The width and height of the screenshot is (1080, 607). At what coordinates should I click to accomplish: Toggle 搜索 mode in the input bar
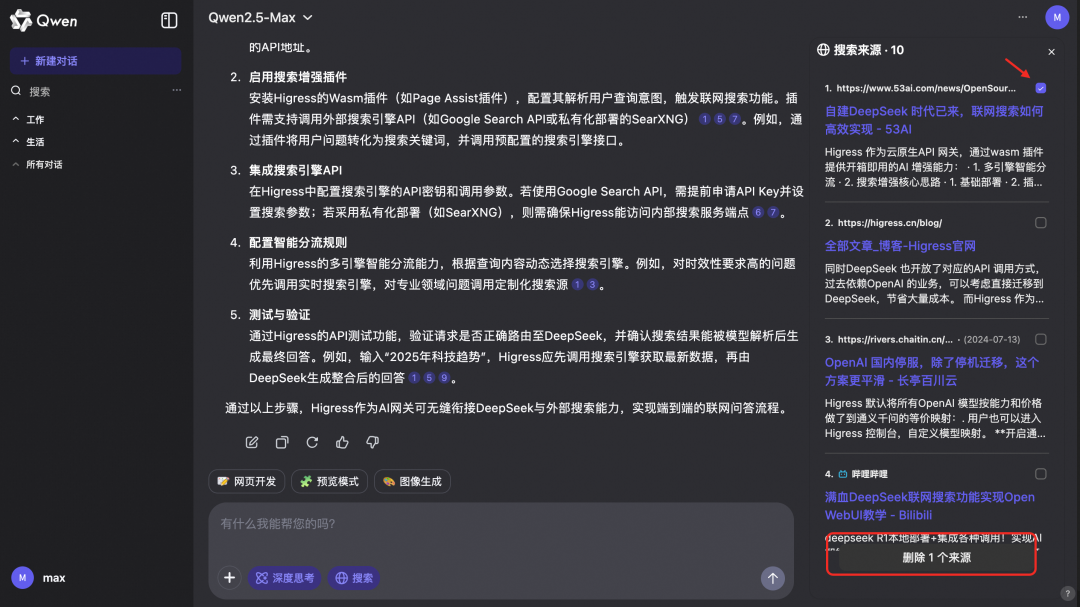tap(353, 577)
